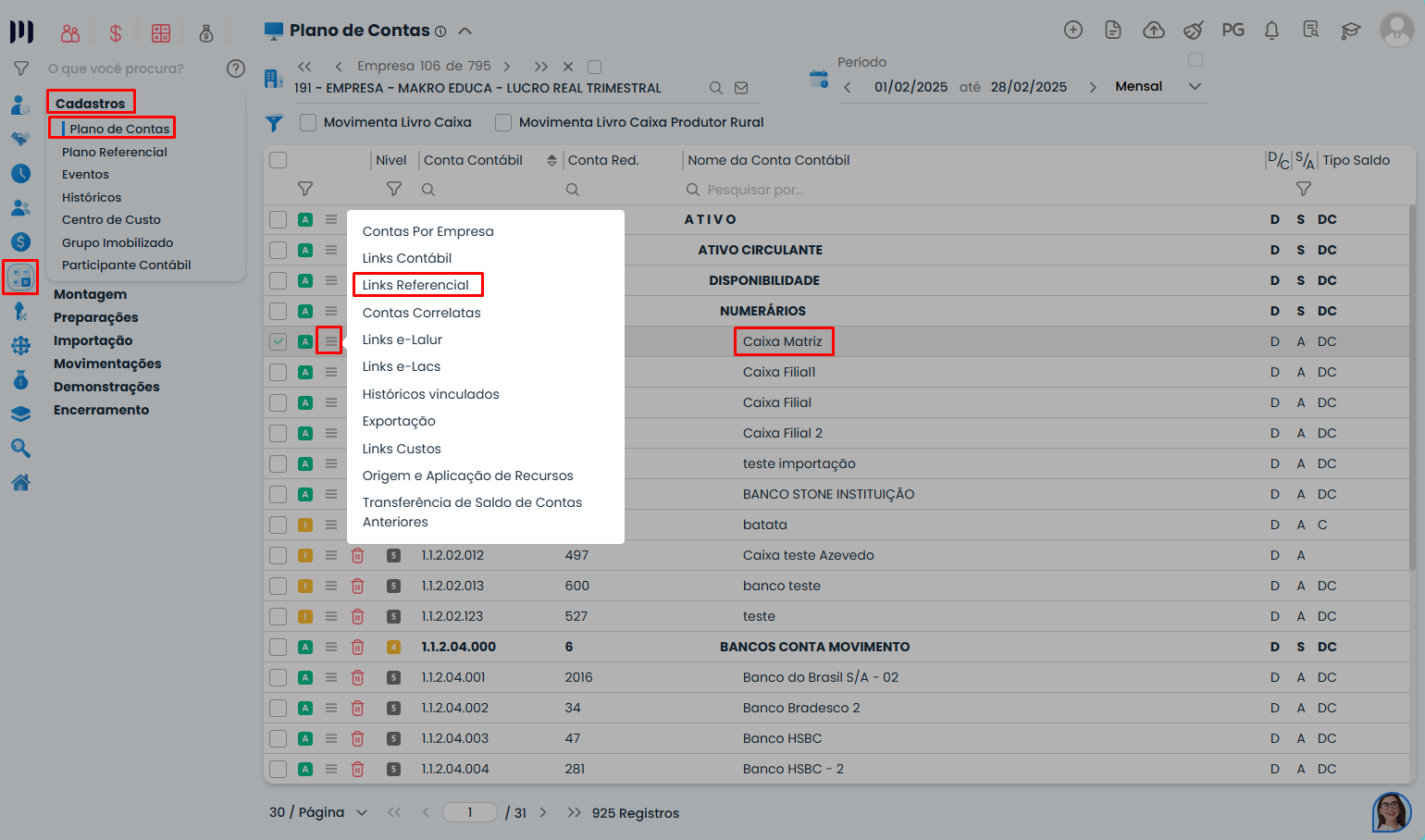Open Centro de Custo in Cadastros
The height and width of the screenshot is (840, 1425).
(x=111, y=219)
